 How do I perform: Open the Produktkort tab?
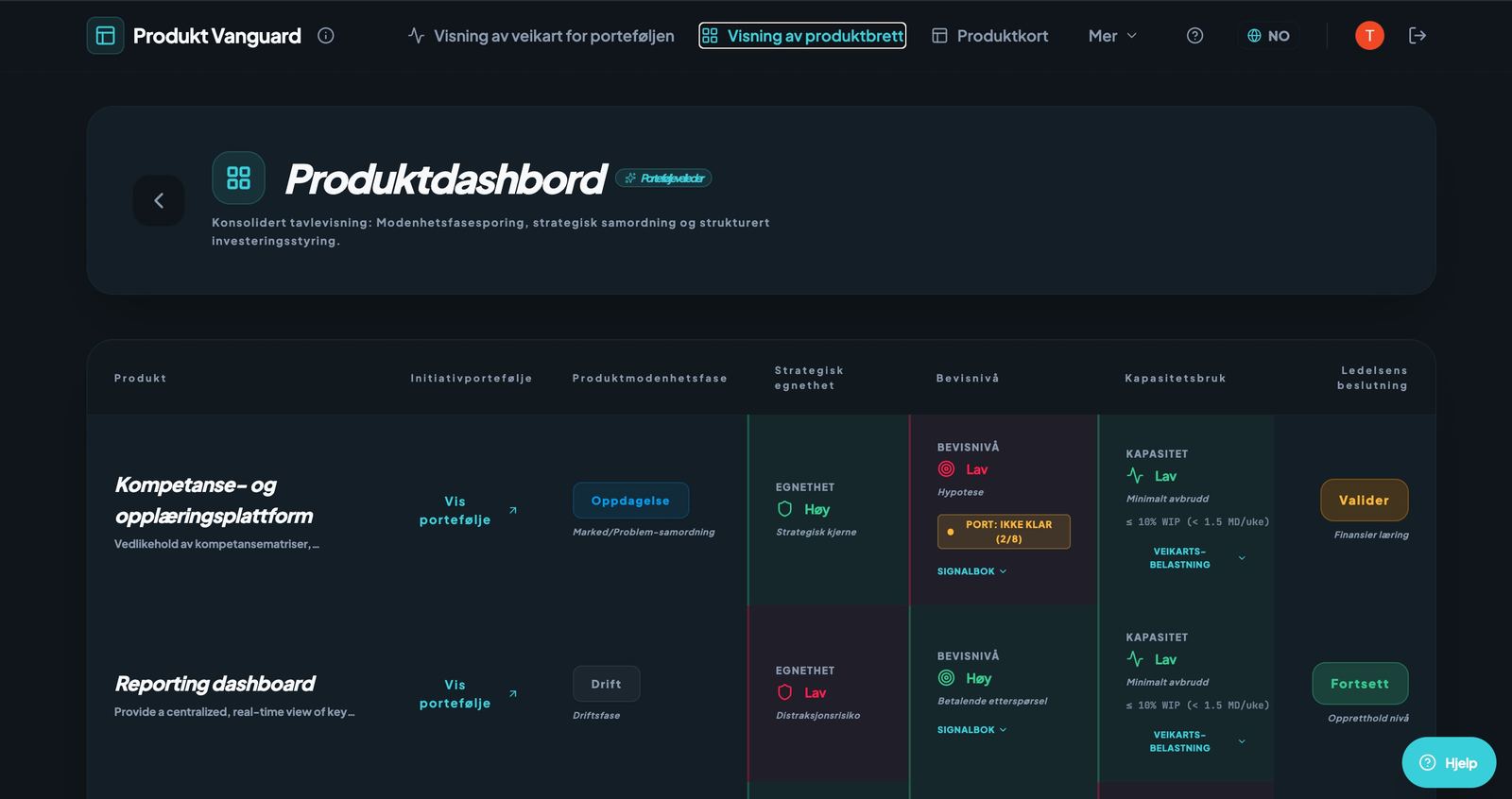coord(989,36)
